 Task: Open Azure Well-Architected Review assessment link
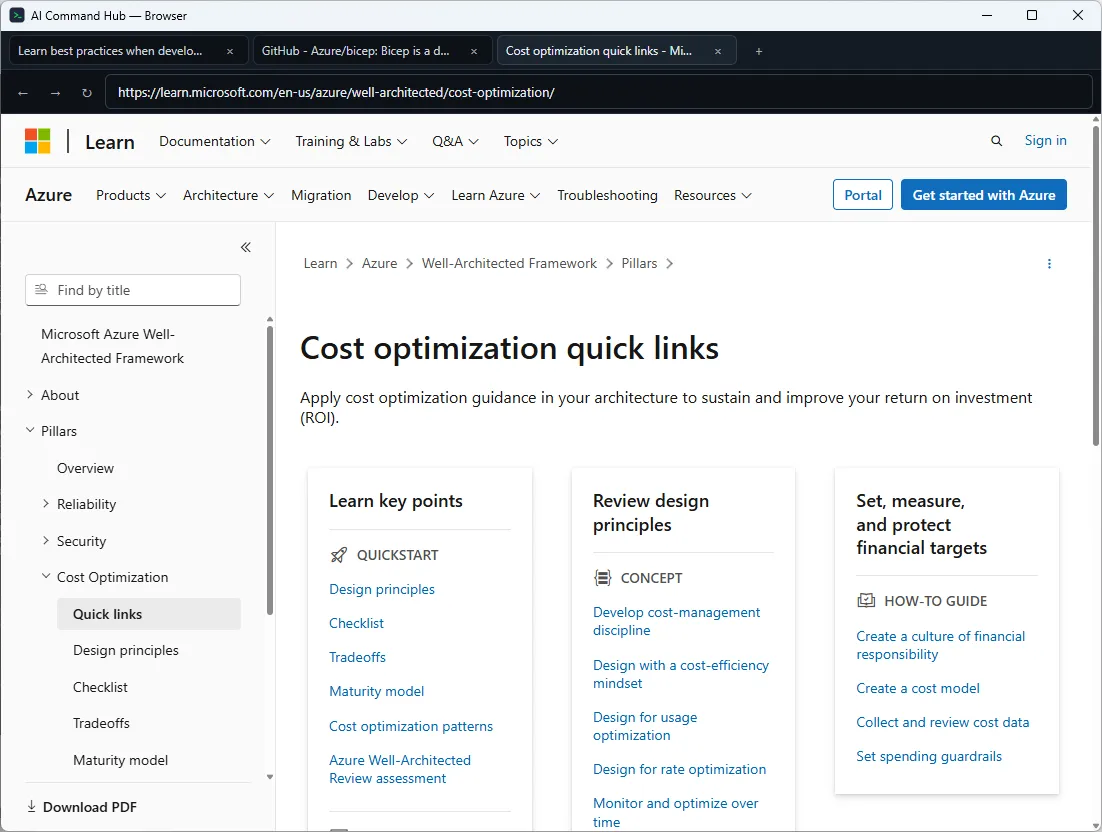click(399, 769)
